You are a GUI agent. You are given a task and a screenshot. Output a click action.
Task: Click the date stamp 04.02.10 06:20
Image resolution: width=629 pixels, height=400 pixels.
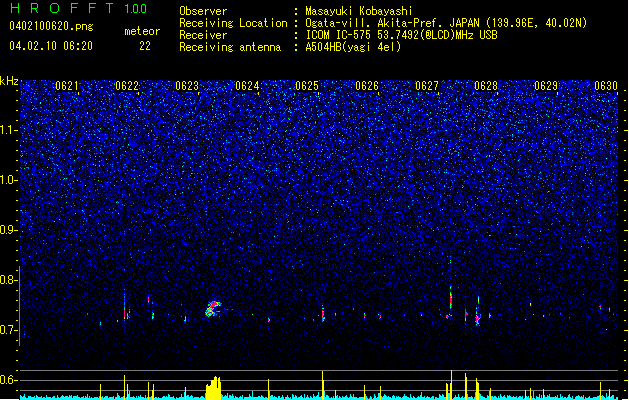tap(51, 46)
